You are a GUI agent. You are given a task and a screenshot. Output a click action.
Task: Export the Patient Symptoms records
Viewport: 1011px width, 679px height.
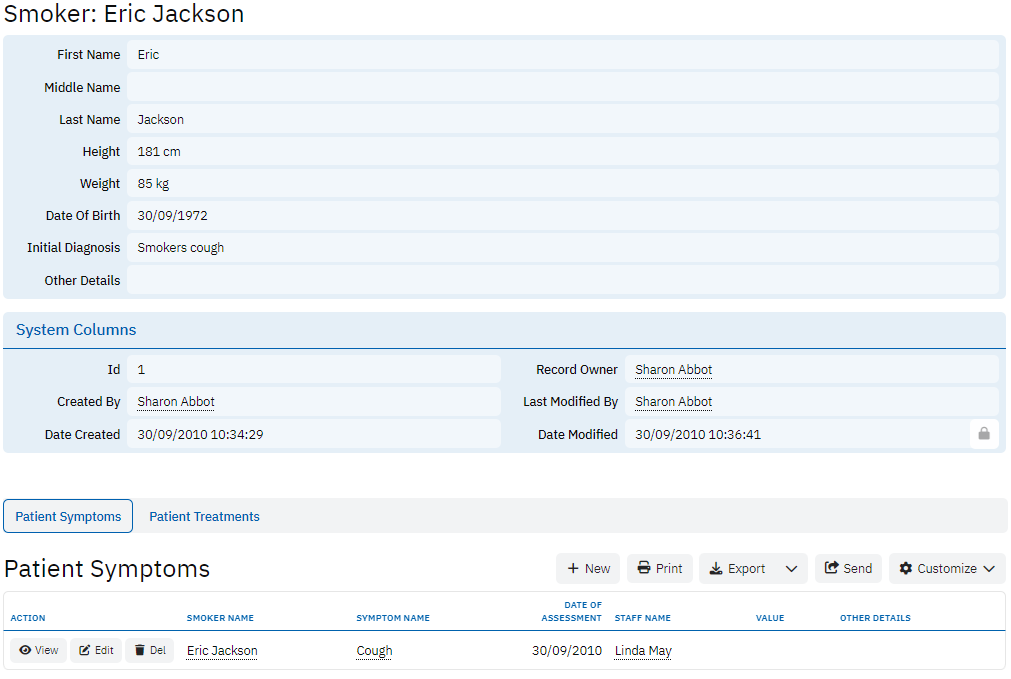click(738, 569)
